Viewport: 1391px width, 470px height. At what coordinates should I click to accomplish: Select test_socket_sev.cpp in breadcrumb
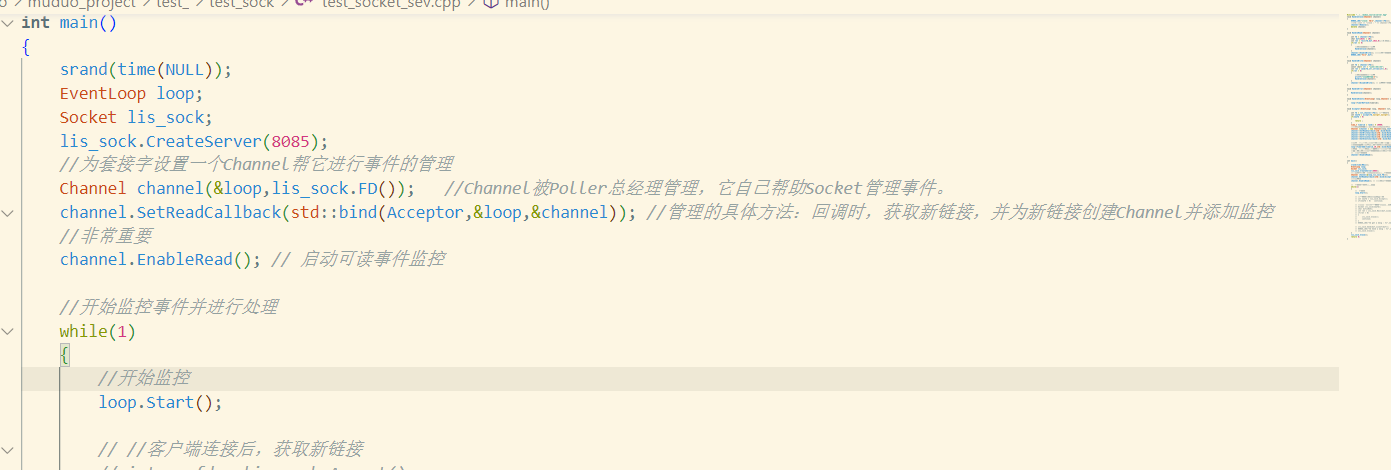(391, 4)
